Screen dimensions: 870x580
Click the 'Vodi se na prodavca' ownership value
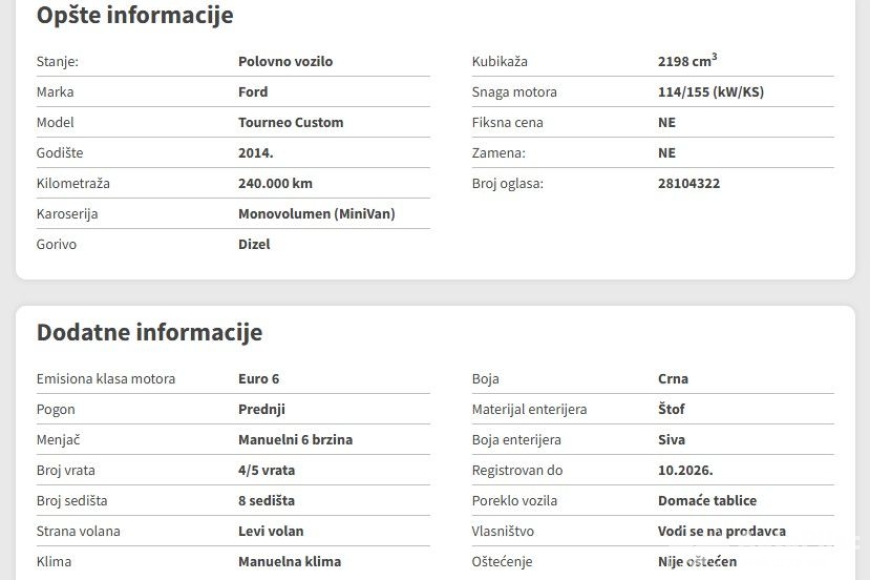[721, 531]
